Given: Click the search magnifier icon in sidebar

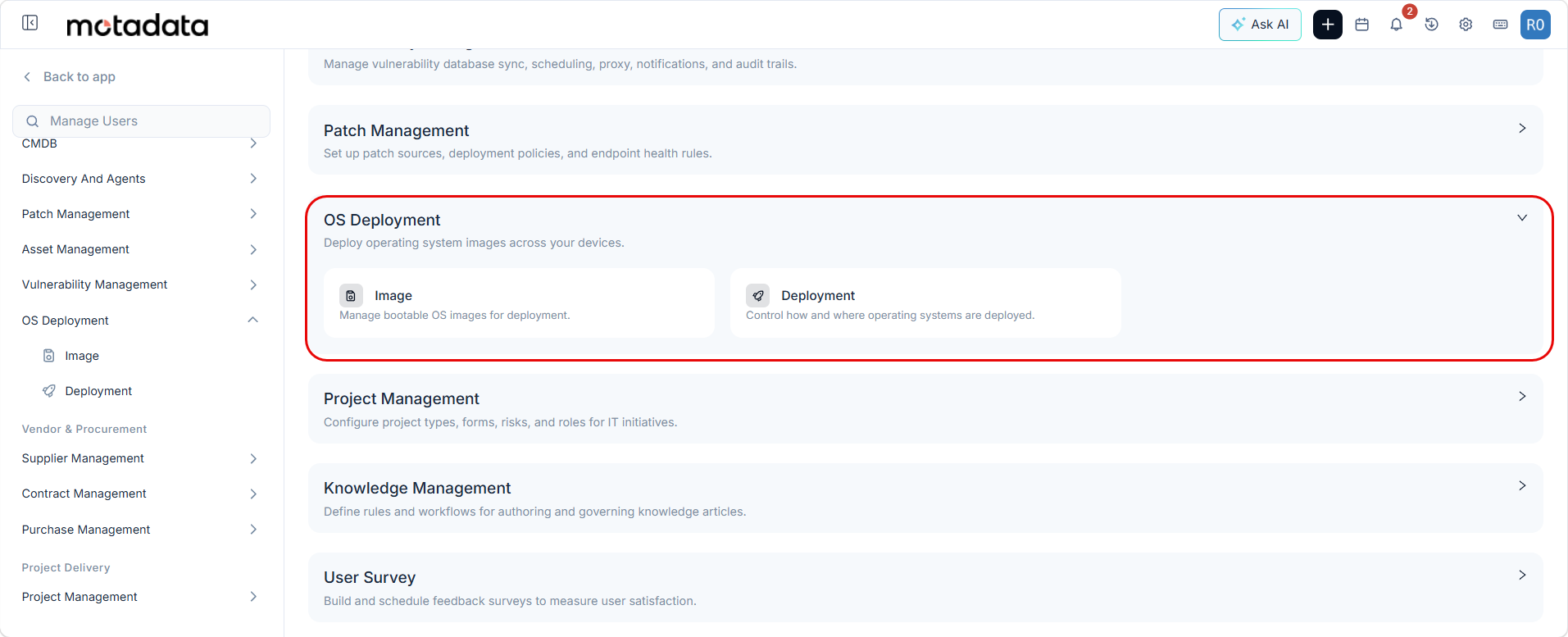Looking at the screenshot, I should tap(33, 121).
